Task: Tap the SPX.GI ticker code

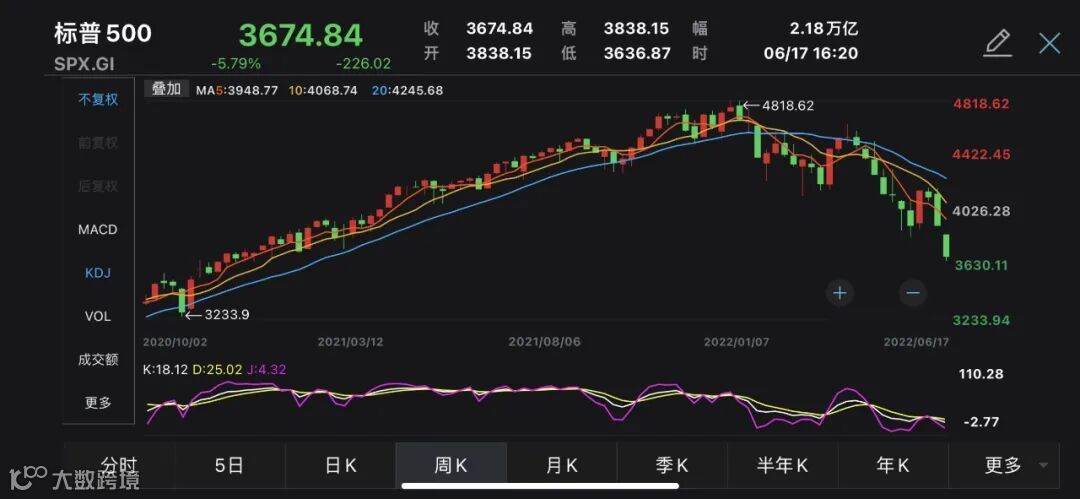Action: pyautogui.click(x=84, y=64)
